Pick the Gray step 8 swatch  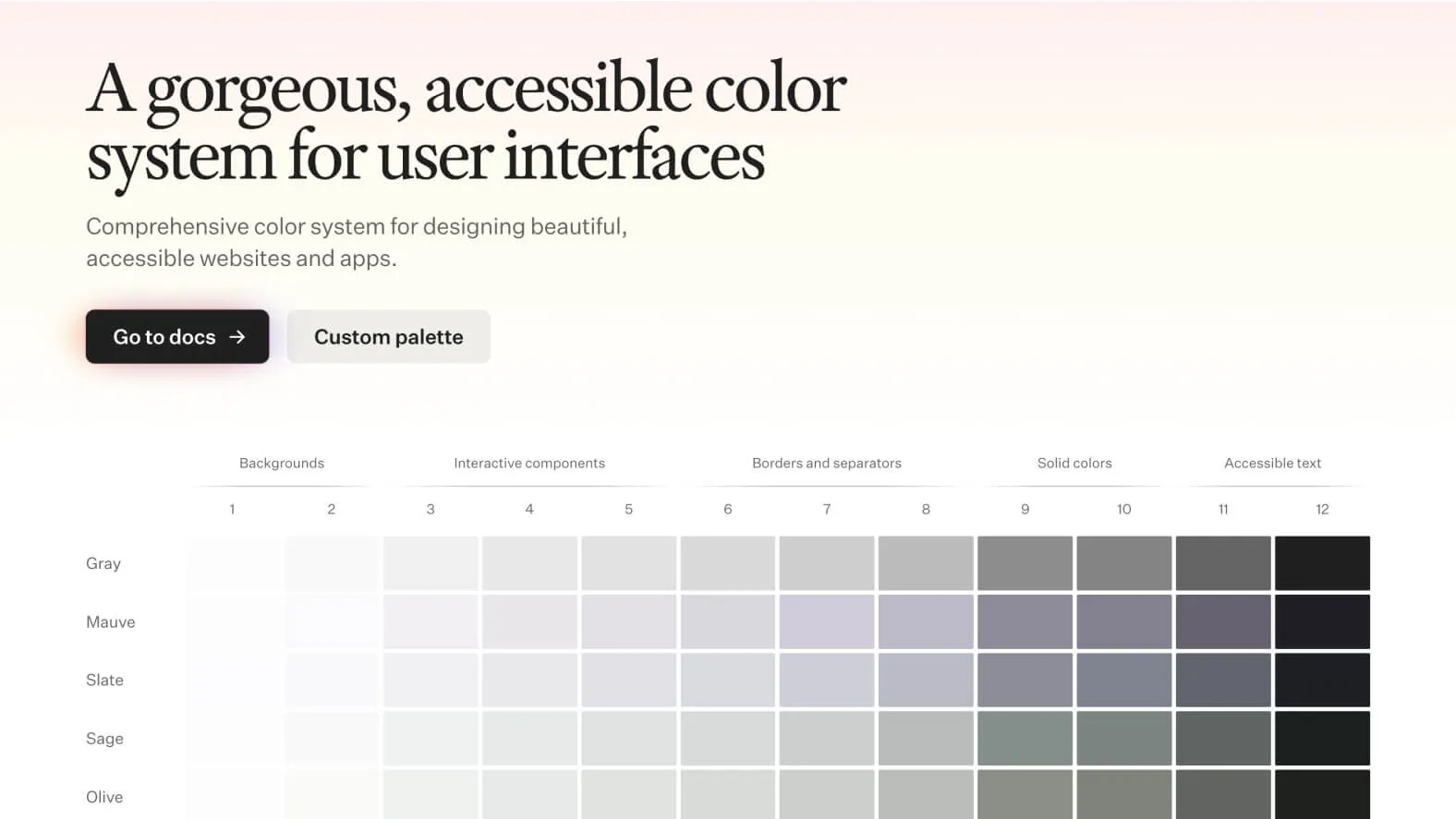click(x=926, y=563)
